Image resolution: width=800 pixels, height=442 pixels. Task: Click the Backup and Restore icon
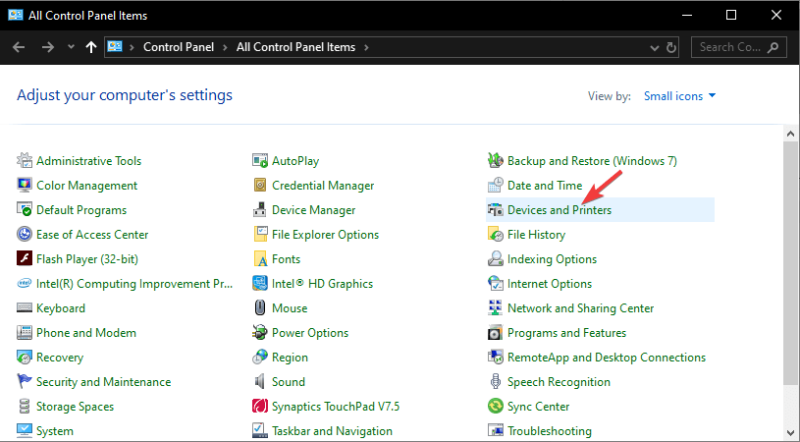(495, 160)
